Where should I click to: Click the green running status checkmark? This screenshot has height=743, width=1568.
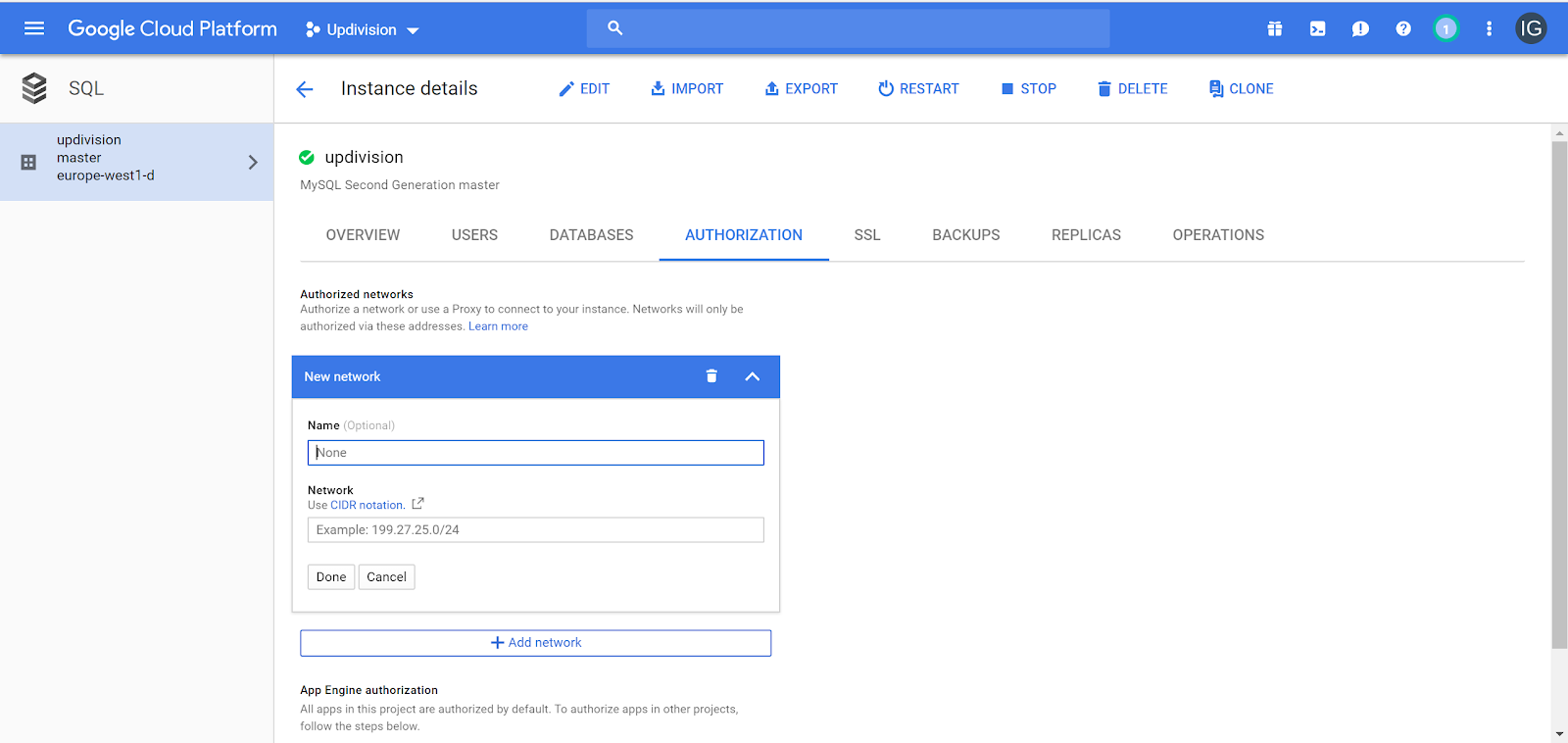307,157
